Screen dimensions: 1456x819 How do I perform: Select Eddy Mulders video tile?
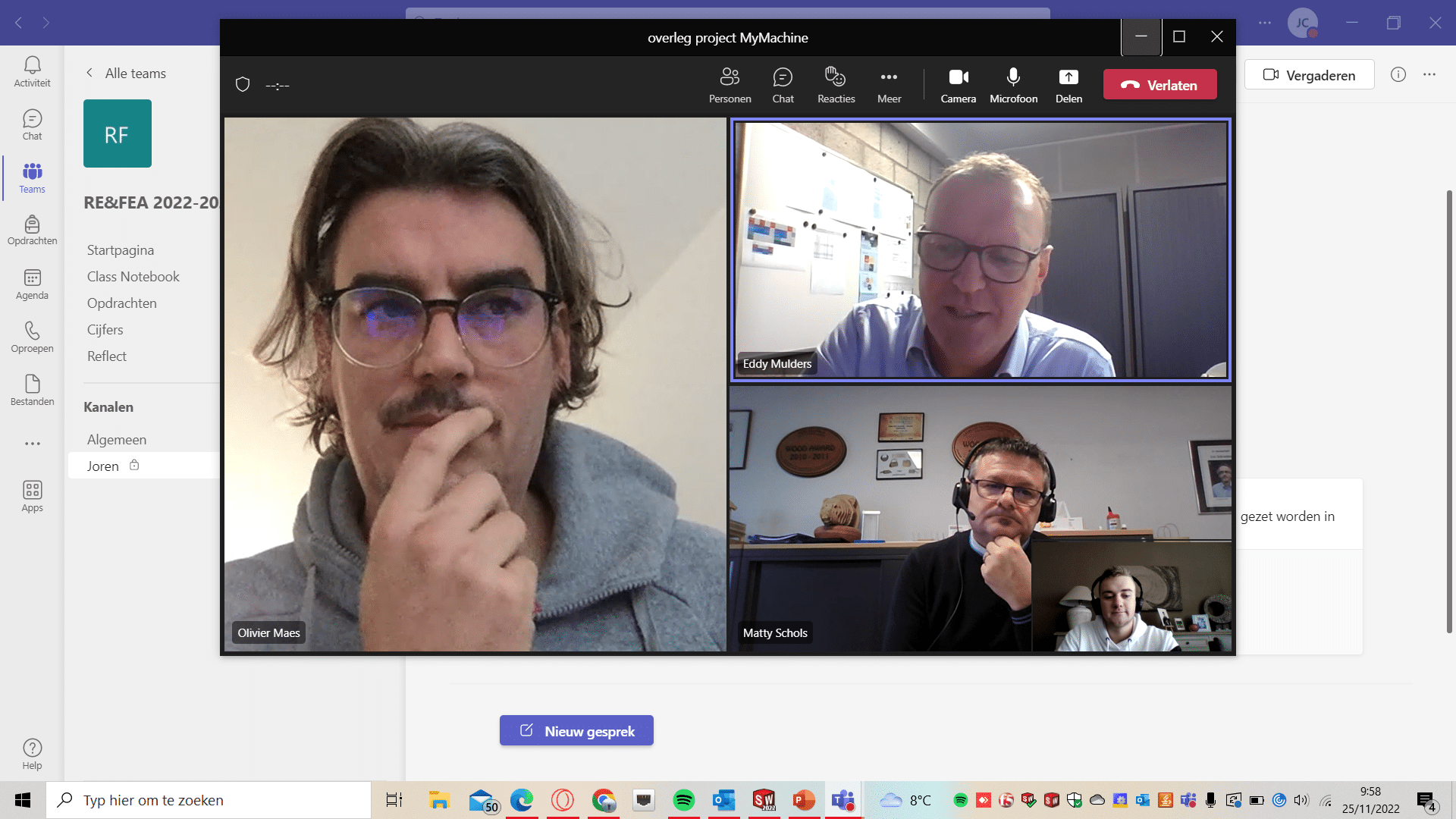tap(981, 249)
